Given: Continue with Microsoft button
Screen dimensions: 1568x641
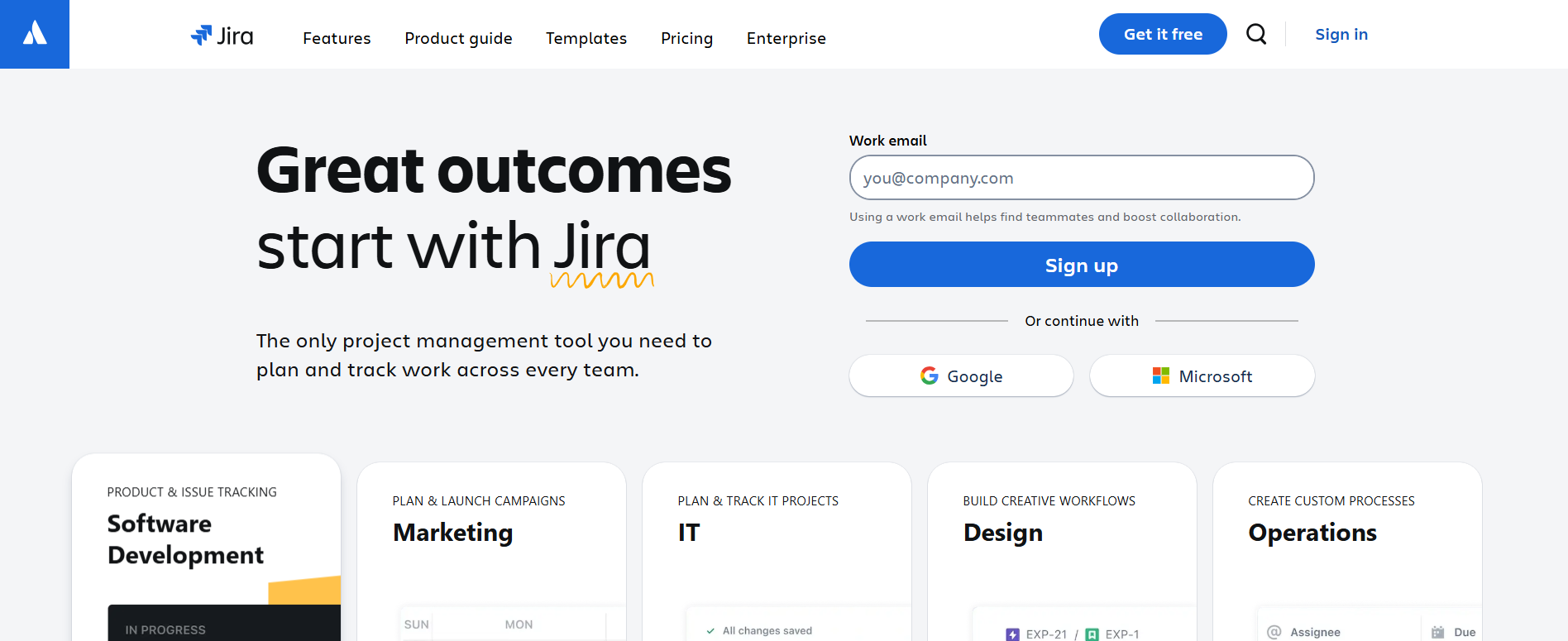Looking at the screenshot, I should [x=1202, y=376].
